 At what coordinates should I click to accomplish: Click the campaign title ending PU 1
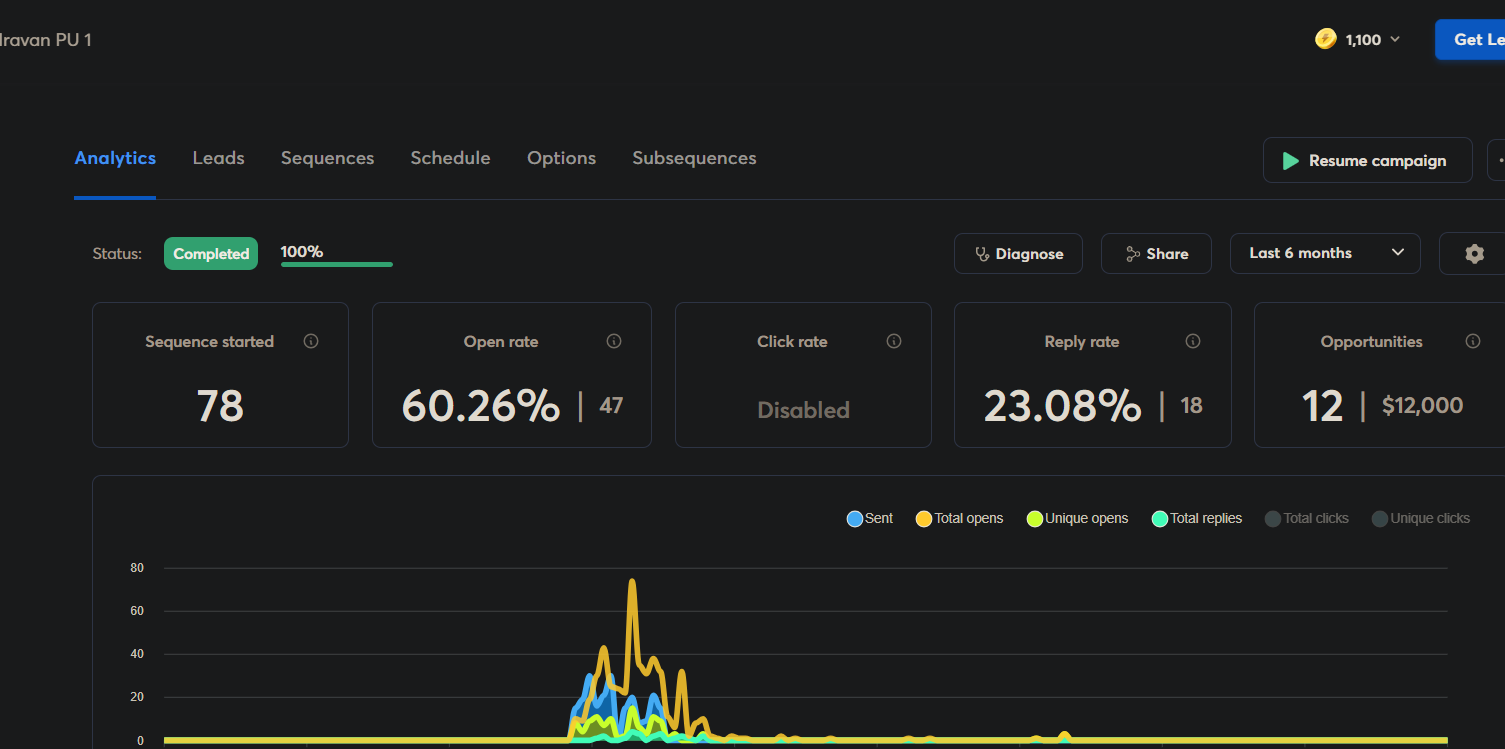point(46,40)
